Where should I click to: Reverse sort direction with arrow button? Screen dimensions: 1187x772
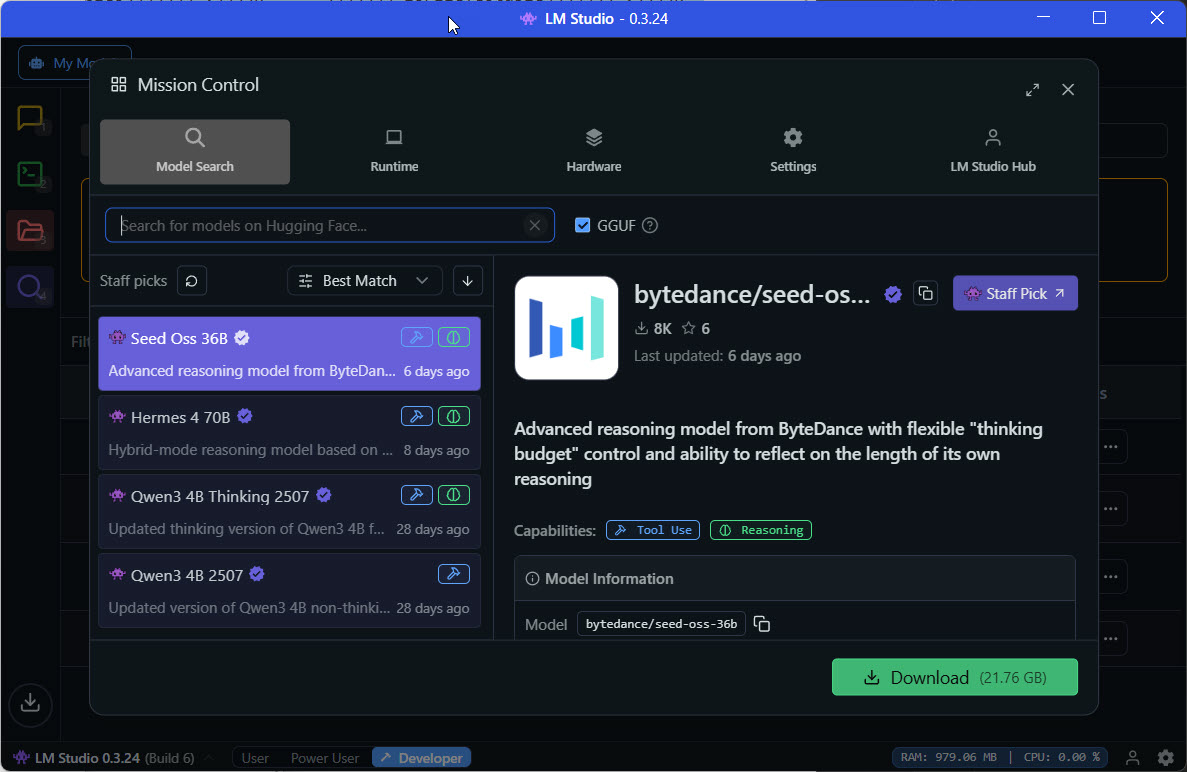(x=467, y=281)
